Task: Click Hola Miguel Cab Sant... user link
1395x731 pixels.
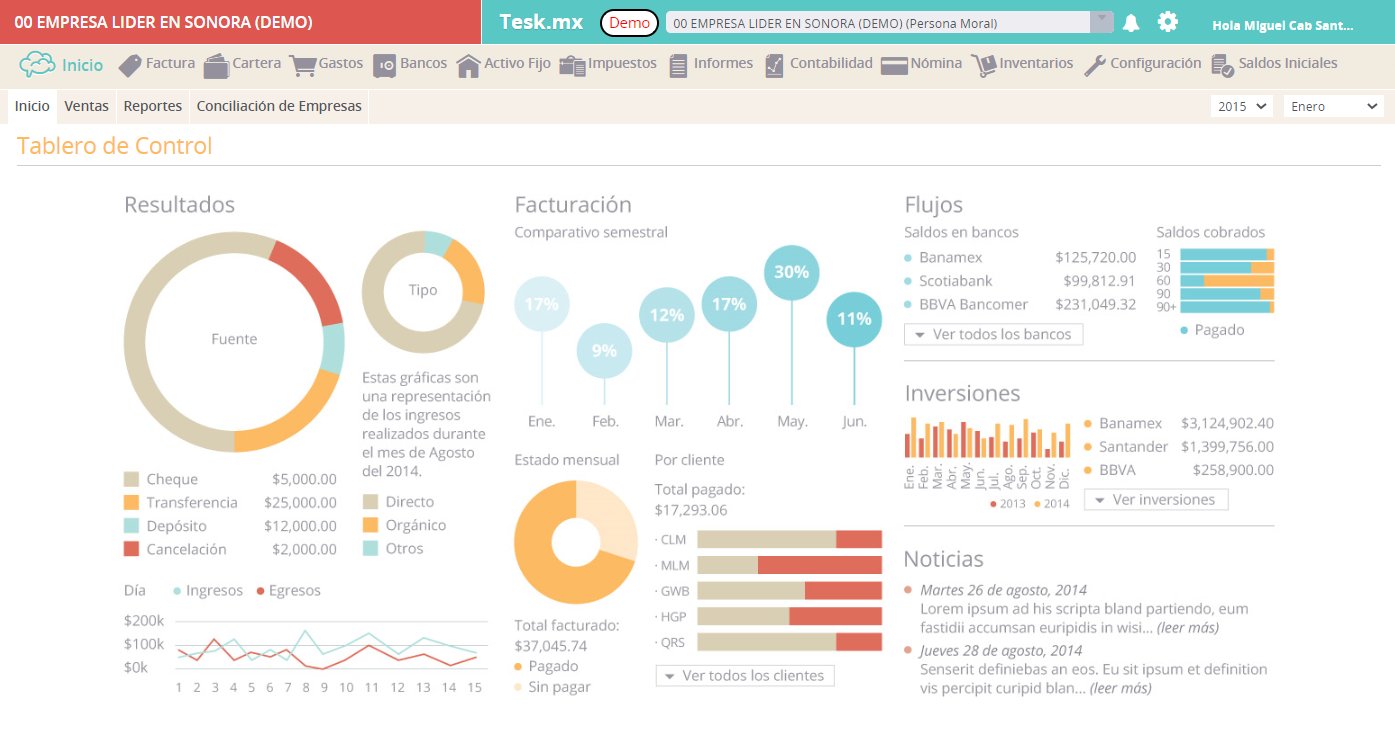Action: [1283, 25]
